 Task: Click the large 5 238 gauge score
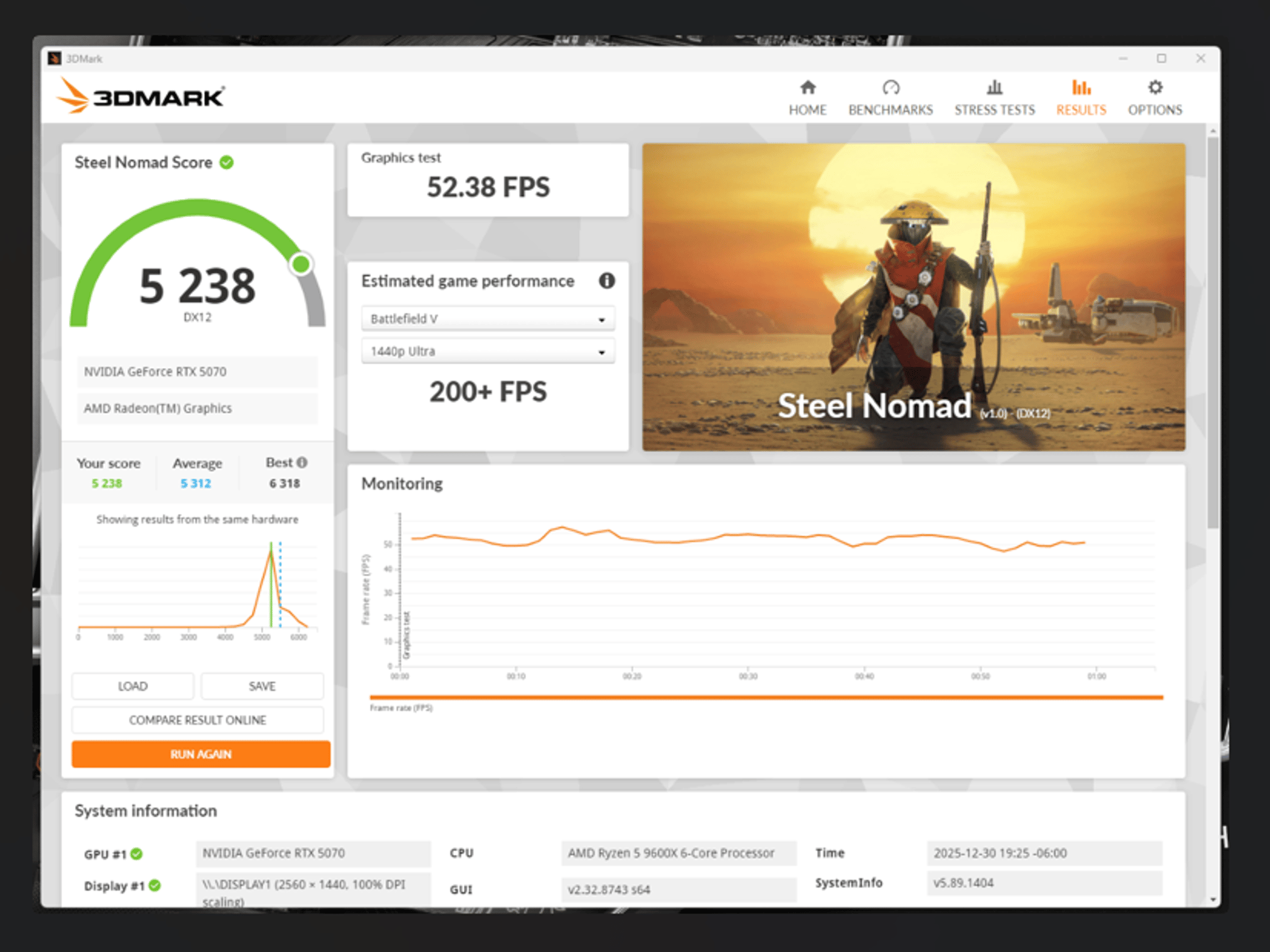(197, 286)
